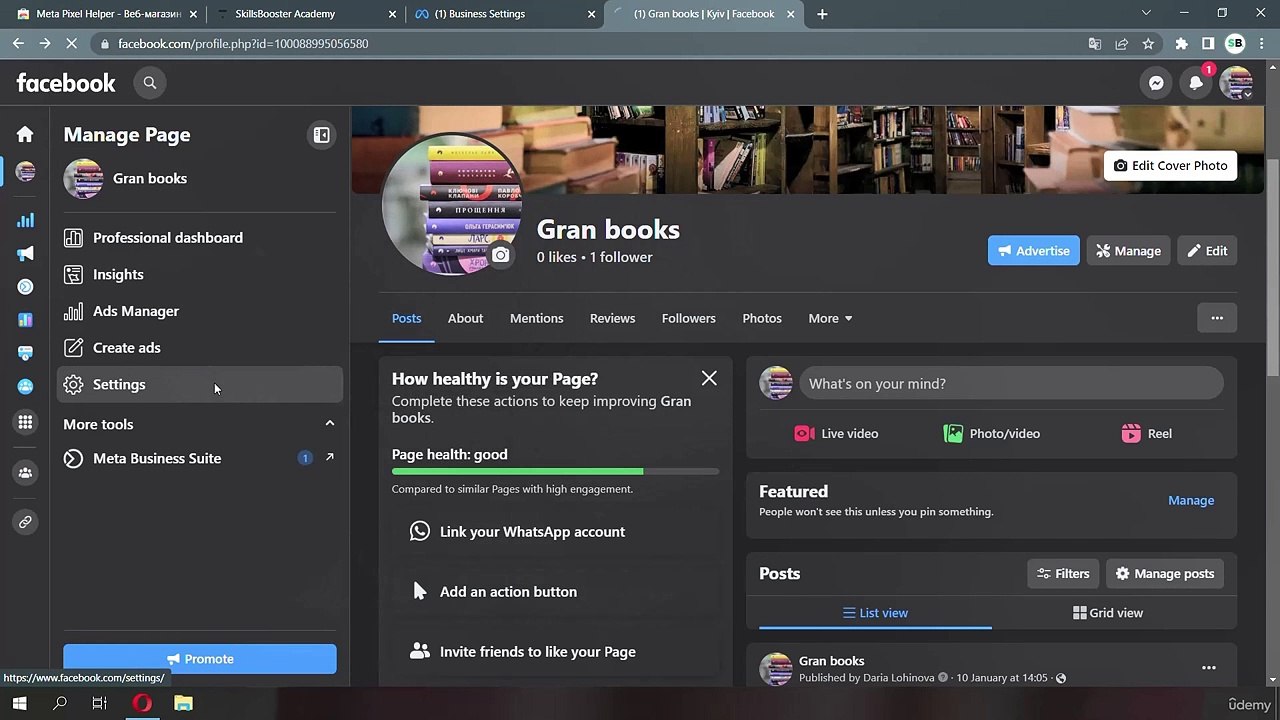Open the Reviews tab
1280x720 pixels.
pyautogui.click(x=612, y=318)
